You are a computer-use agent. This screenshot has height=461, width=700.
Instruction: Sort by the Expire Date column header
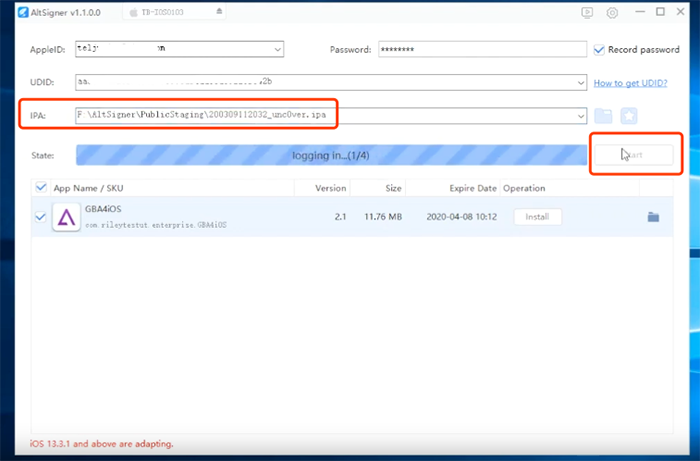472,188
